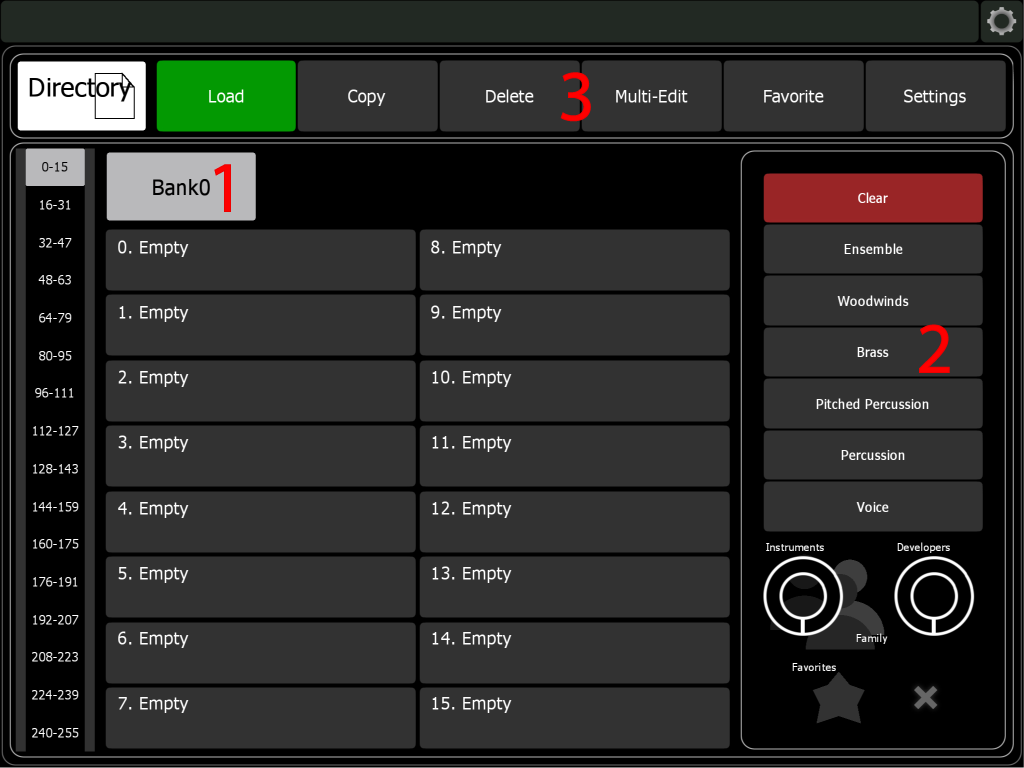The width and height of the screenshot is (1024, 768).
Task: Show presets range 16-31
Action: coord(55,205)
